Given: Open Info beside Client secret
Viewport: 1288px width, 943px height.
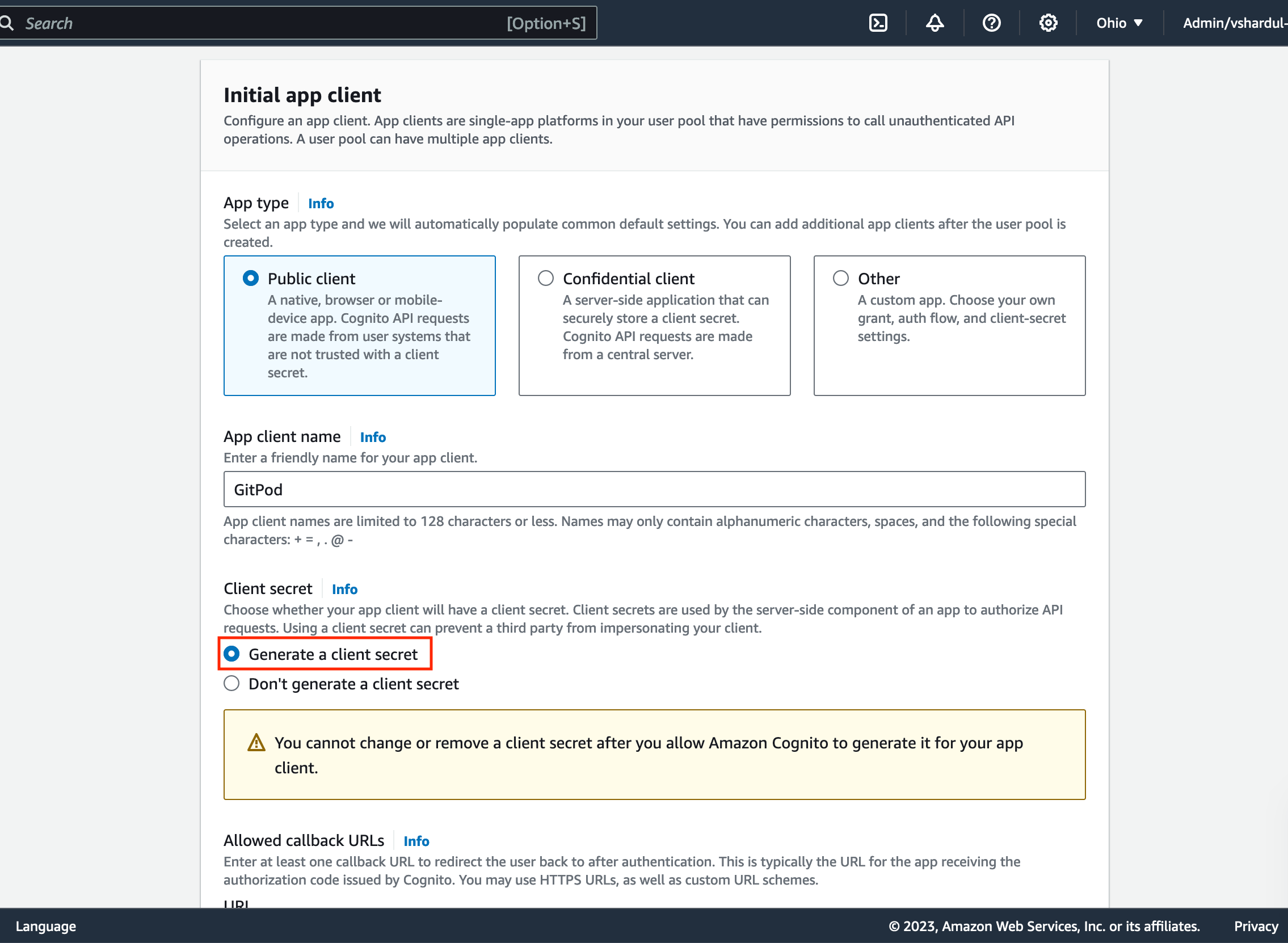Looking at the screenshot, I should tap(344, 589).
